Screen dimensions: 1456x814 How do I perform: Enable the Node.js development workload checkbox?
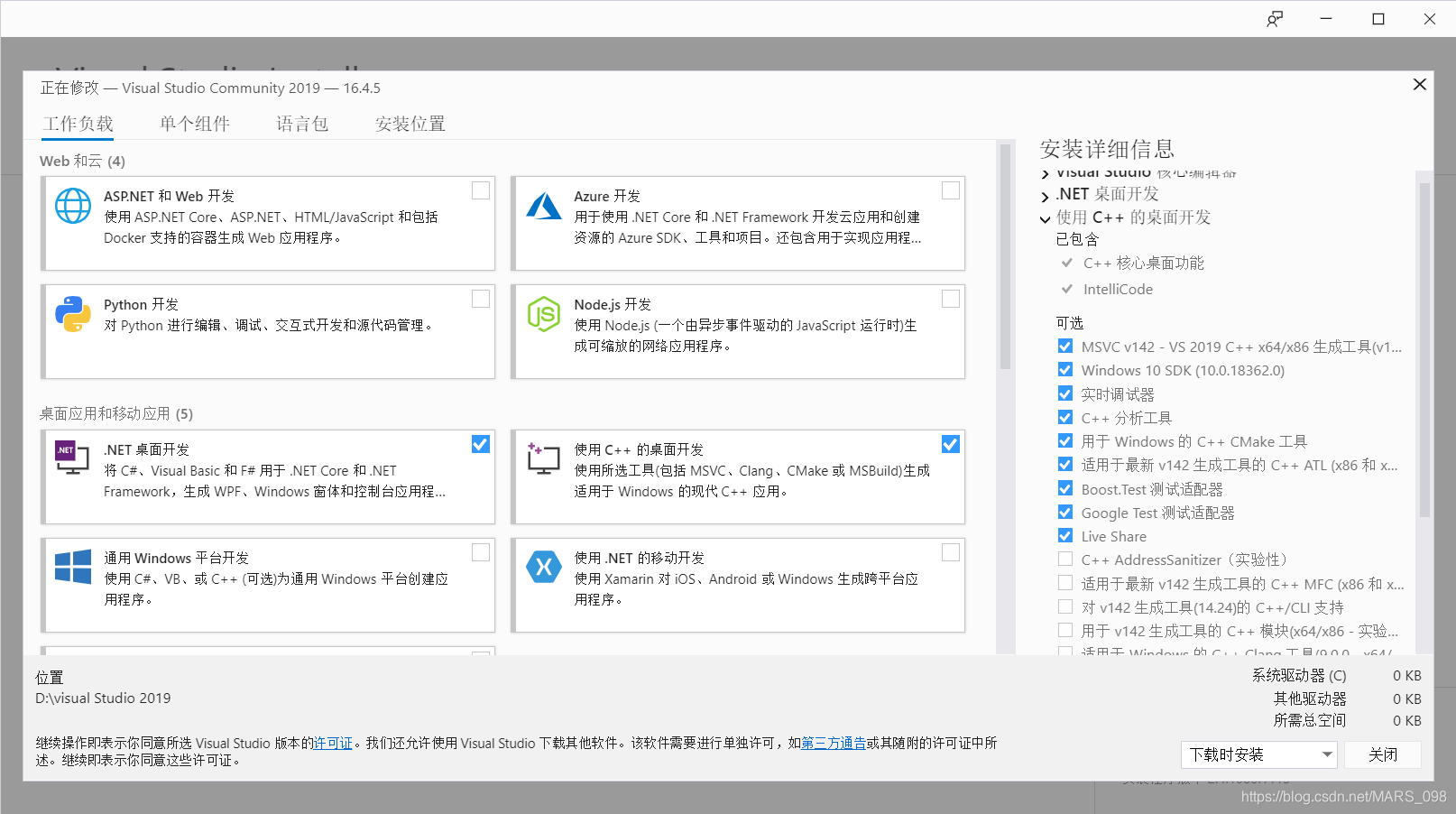pos(951,299)
